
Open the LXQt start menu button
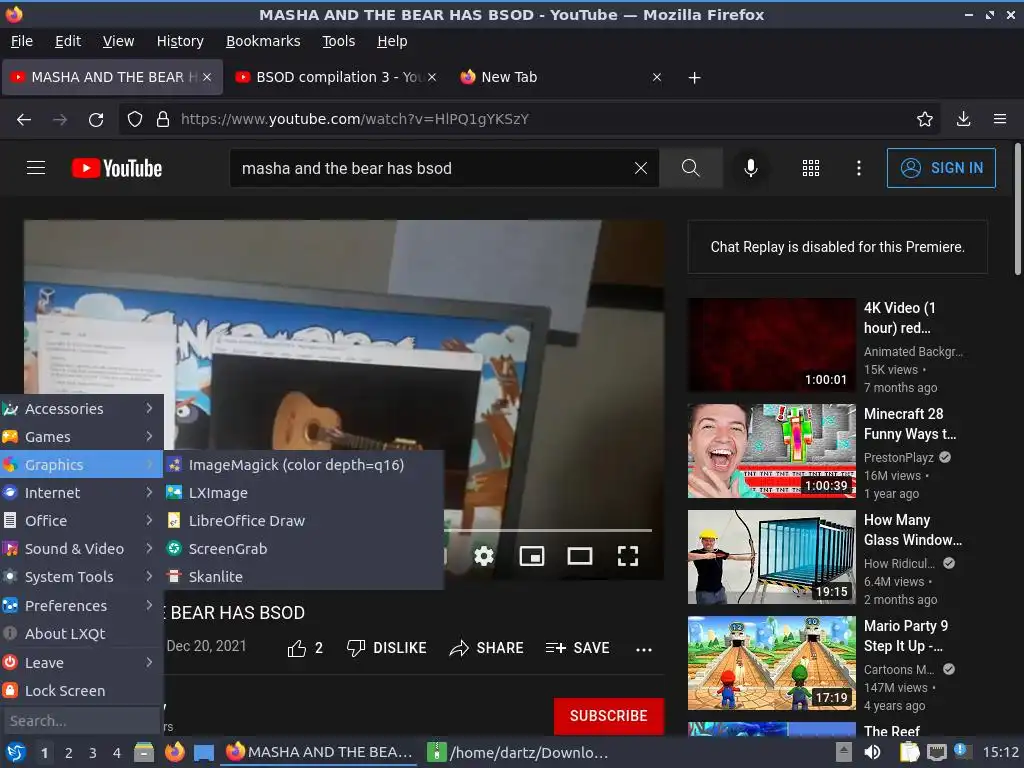point(16,753)
